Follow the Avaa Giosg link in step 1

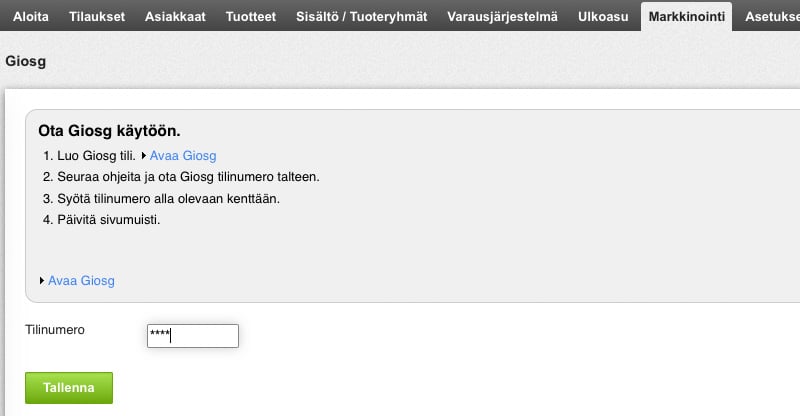[x=183, y=156]
